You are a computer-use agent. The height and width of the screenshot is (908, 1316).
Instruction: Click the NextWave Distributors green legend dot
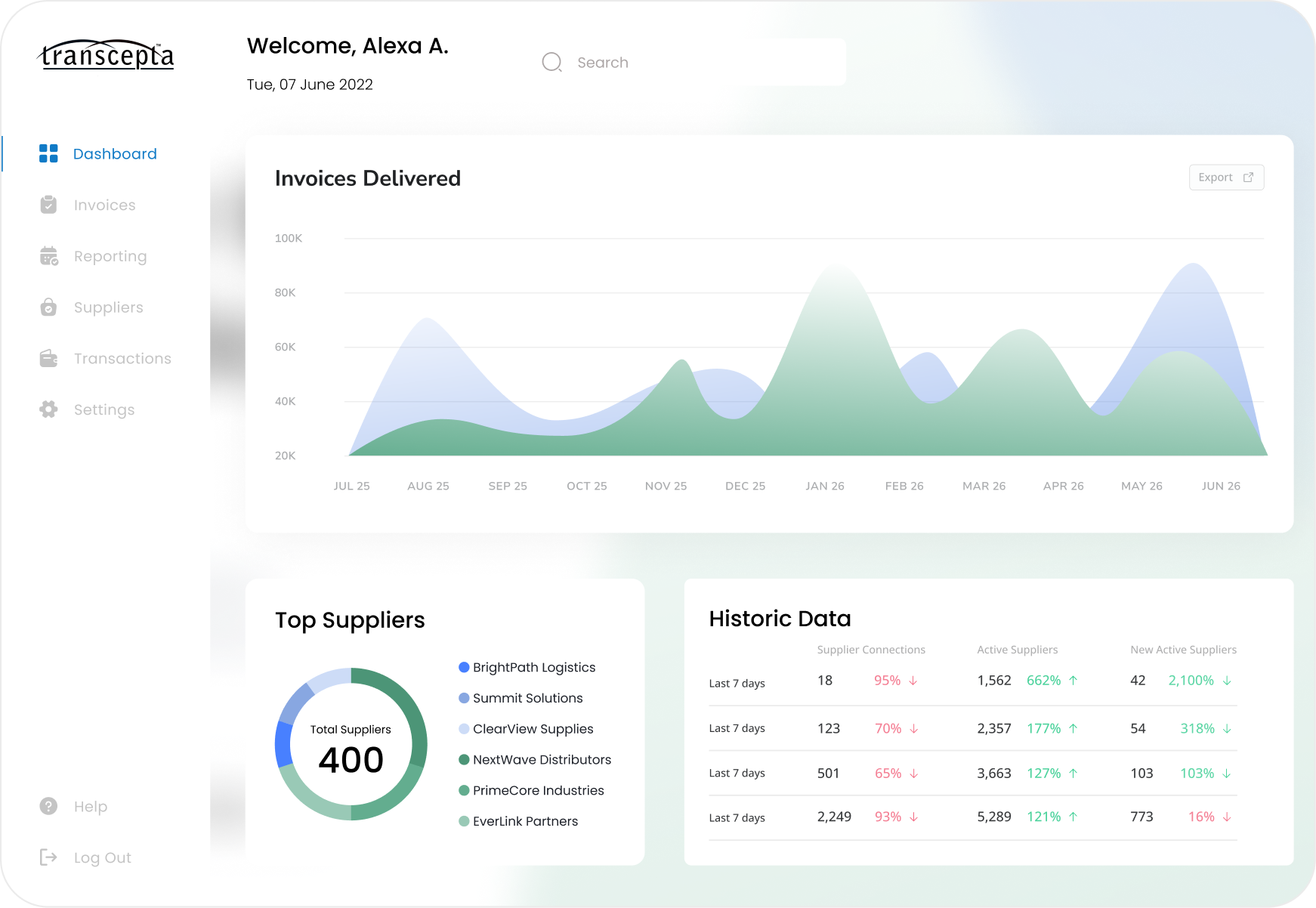pos(464,759)
